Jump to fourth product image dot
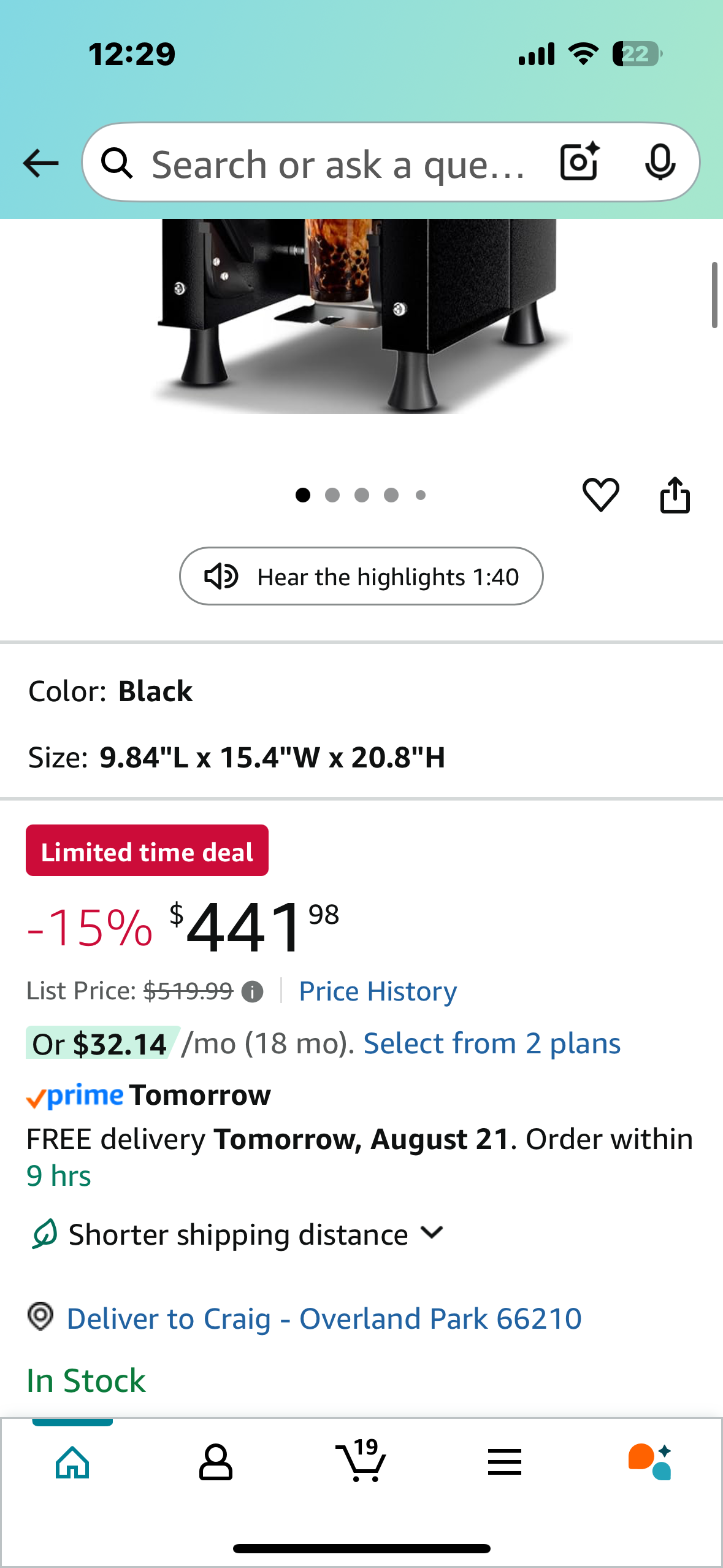 point(391,495)
